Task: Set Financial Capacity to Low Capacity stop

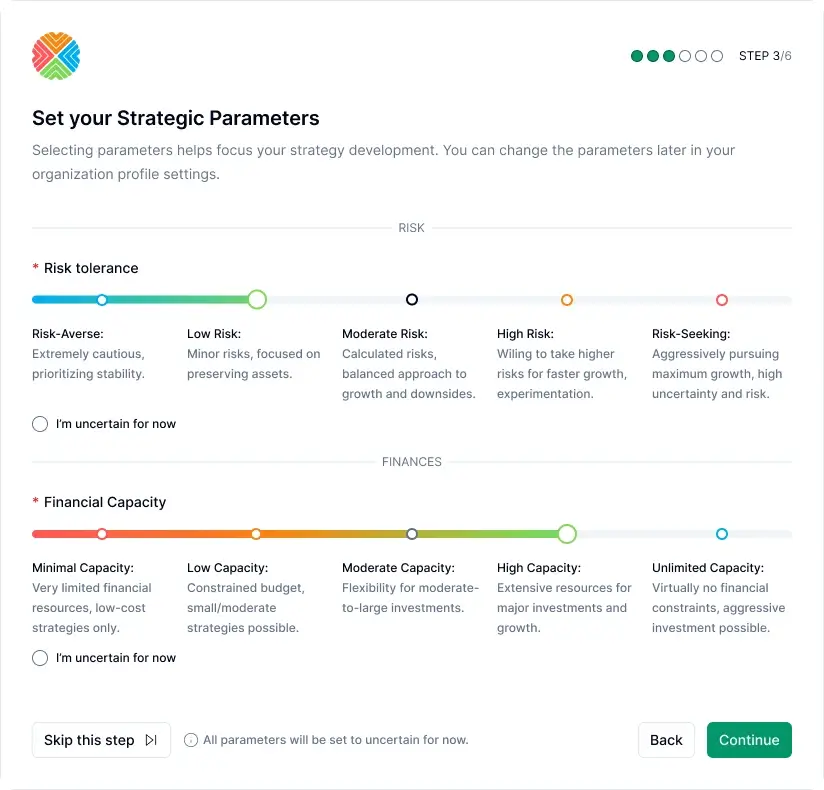Action: tap(257, 534)
